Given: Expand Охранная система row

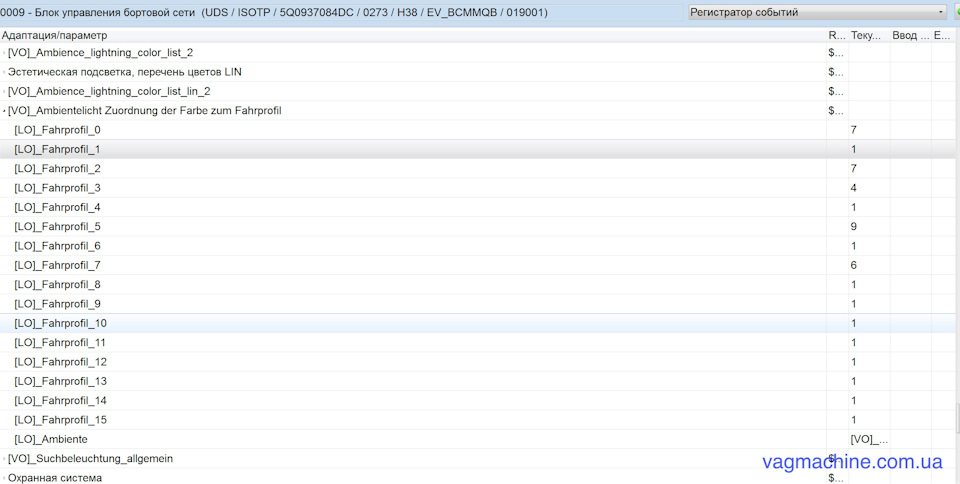Looking at the screenshot, I should click(4, 478).
